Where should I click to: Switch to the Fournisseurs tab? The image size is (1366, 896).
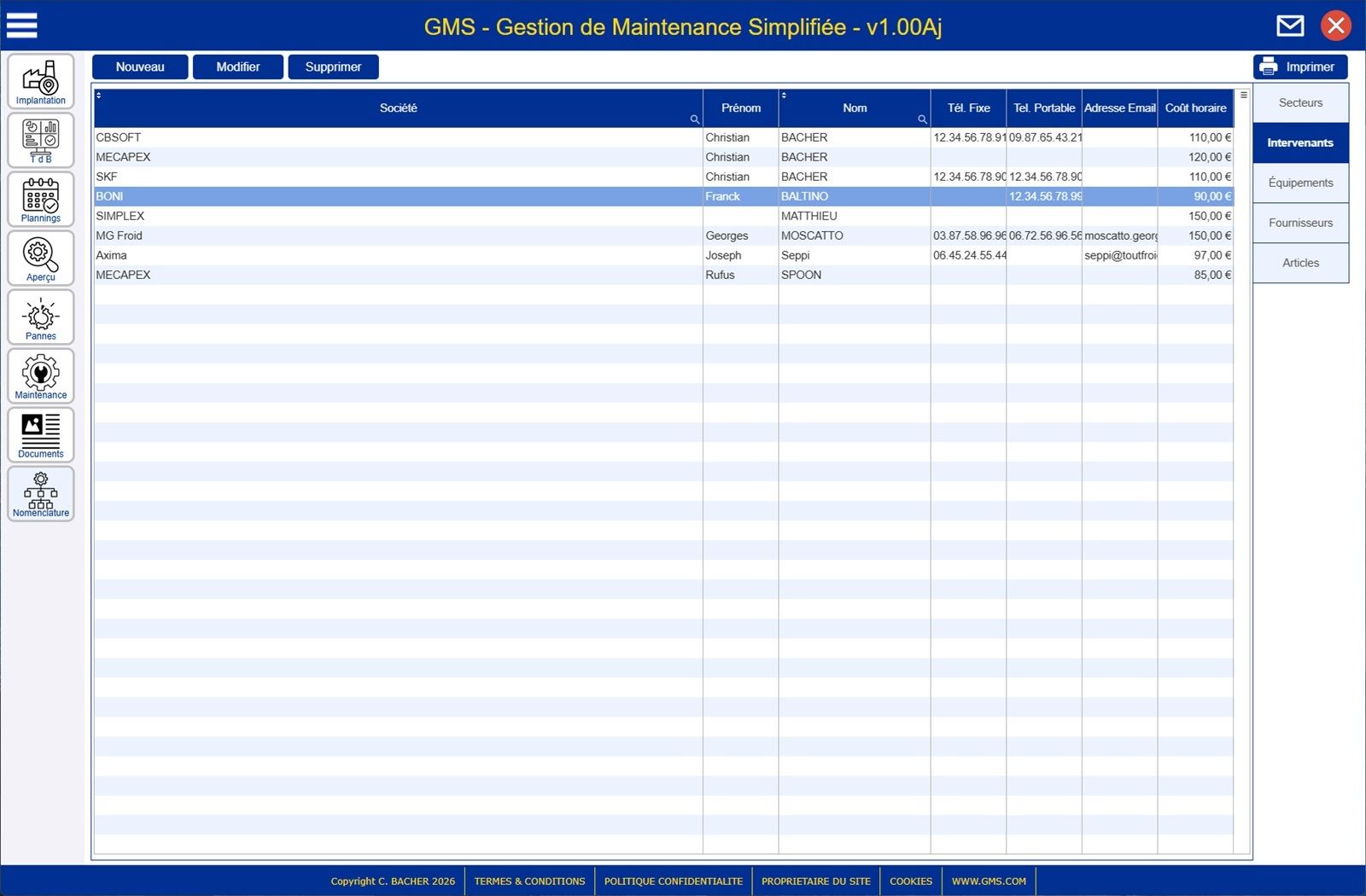coord(1300,223)
